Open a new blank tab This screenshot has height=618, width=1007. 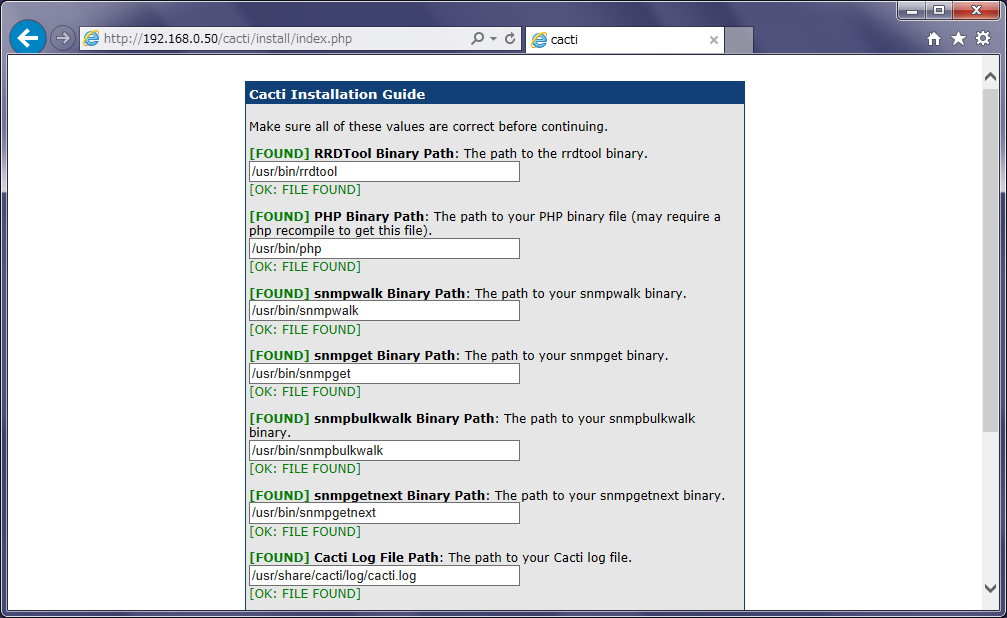[x=739, y=40]
